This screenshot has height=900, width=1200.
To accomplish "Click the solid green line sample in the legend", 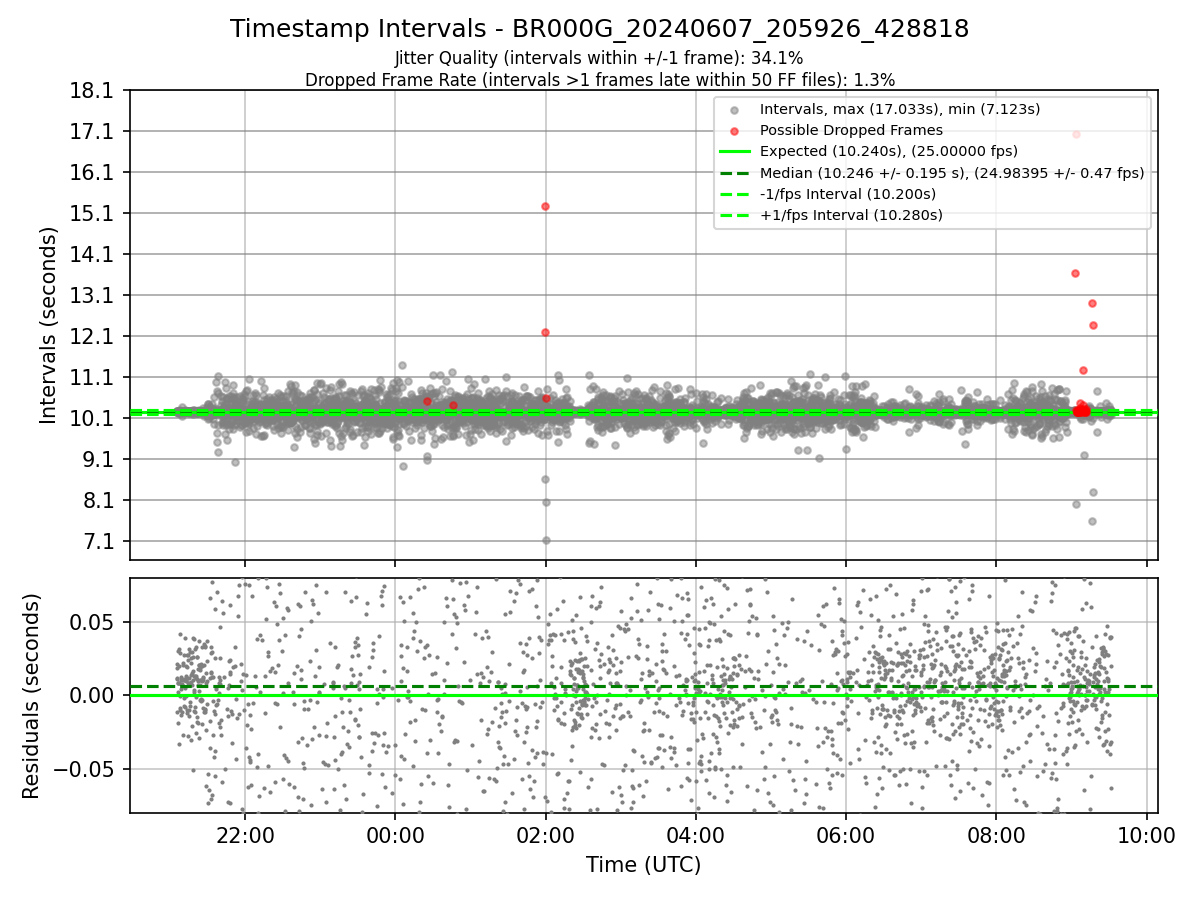I will click(735, 152).
